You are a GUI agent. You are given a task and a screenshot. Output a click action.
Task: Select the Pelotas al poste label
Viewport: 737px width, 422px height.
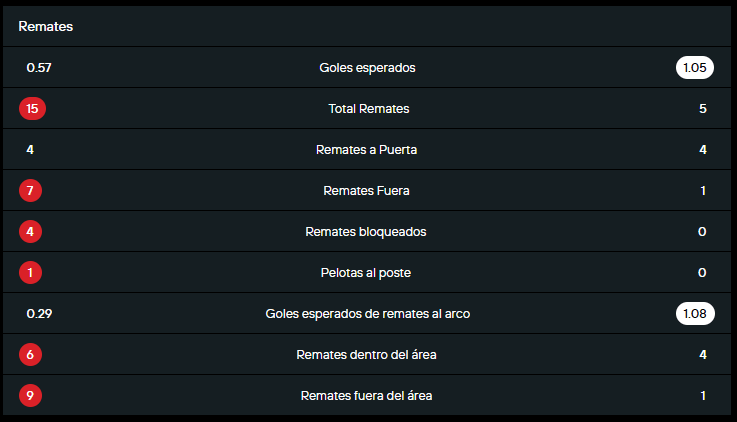[x=367, y=272]
